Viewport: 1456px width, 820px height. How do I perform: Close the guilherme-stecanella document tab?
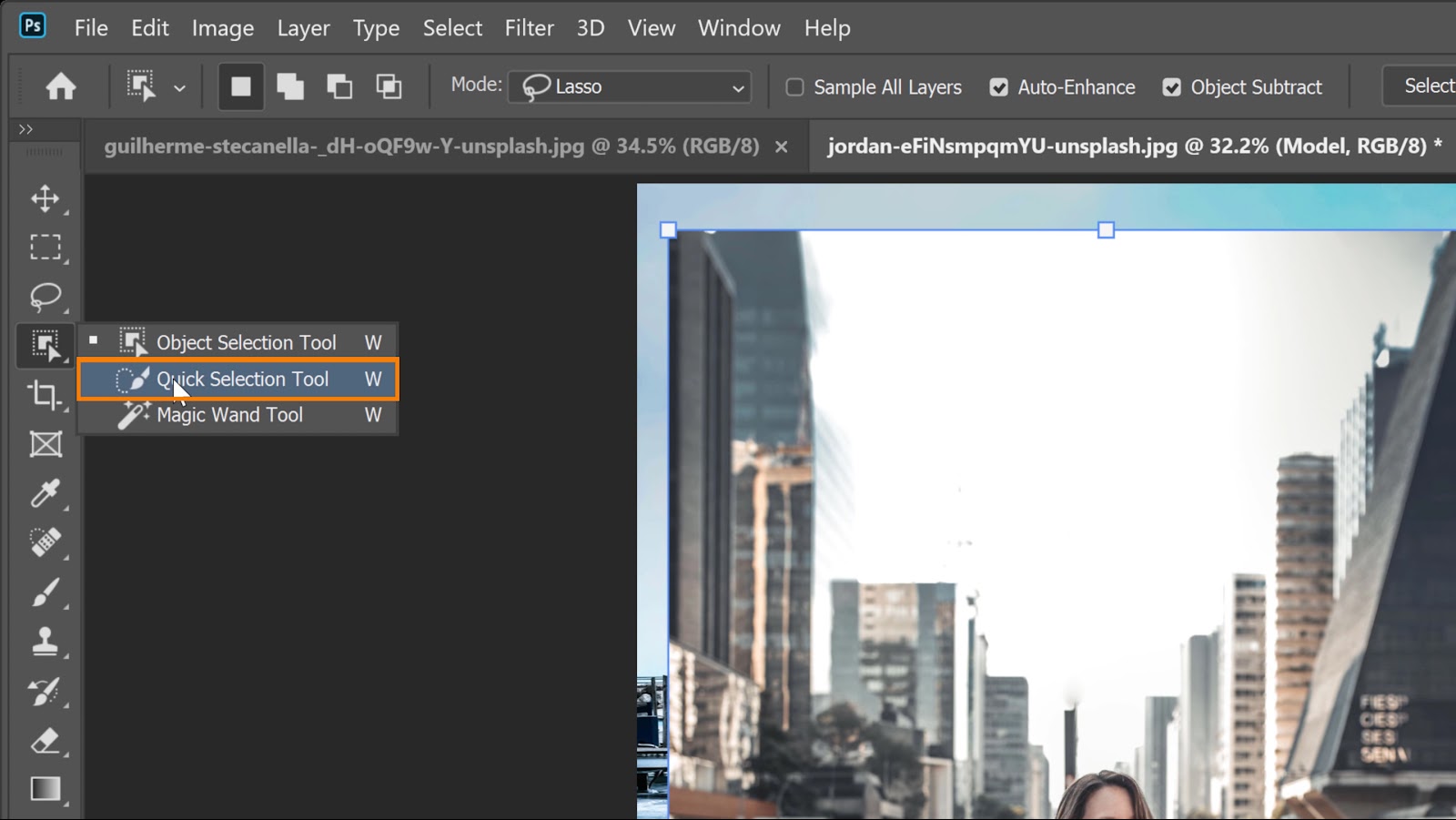click(x=781, y=147)
